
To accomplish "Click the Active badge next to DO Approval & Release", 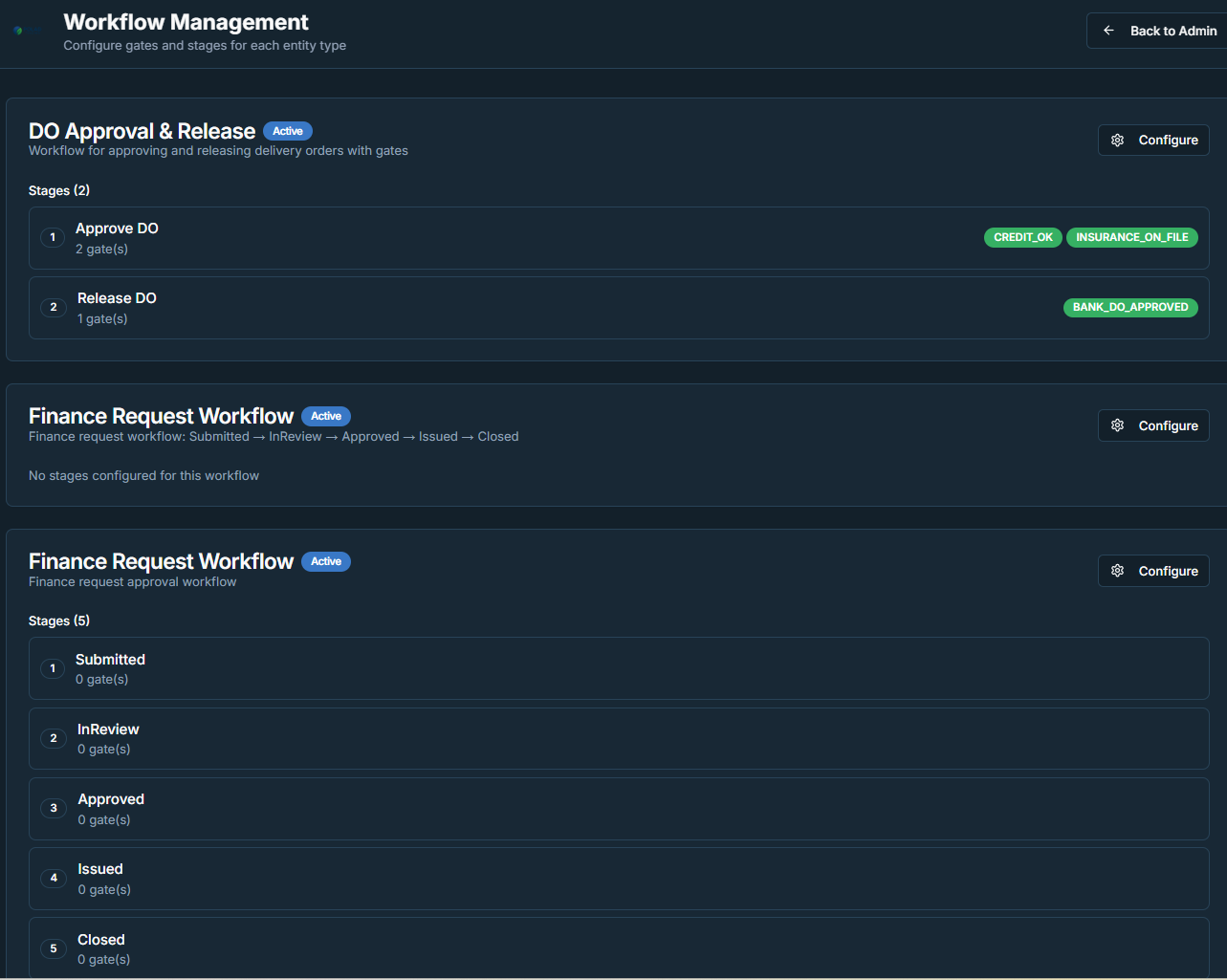I will coord(288,131).
